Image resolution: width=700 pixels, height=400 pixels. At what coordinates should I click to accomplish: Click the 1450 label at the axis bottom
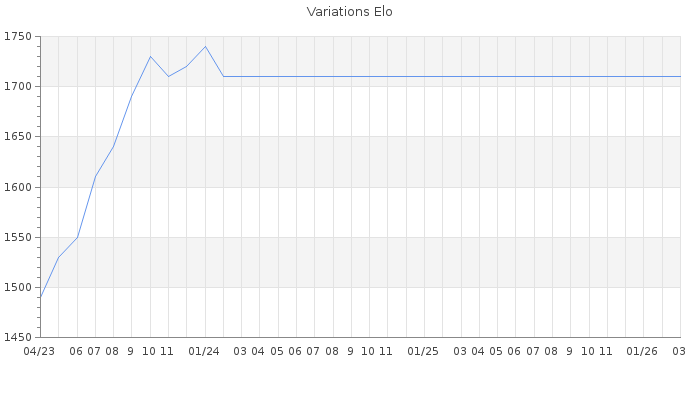point(18,338)
